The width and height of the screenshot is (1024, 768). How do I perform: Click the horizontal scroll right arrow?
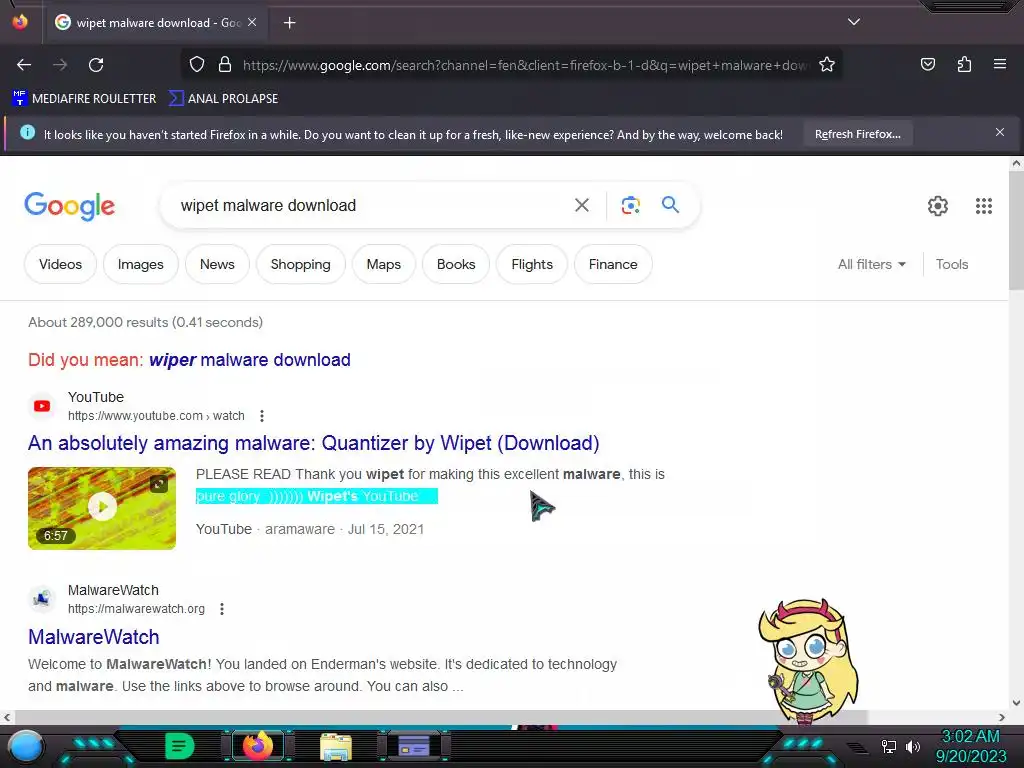(x=1002, y=717)
